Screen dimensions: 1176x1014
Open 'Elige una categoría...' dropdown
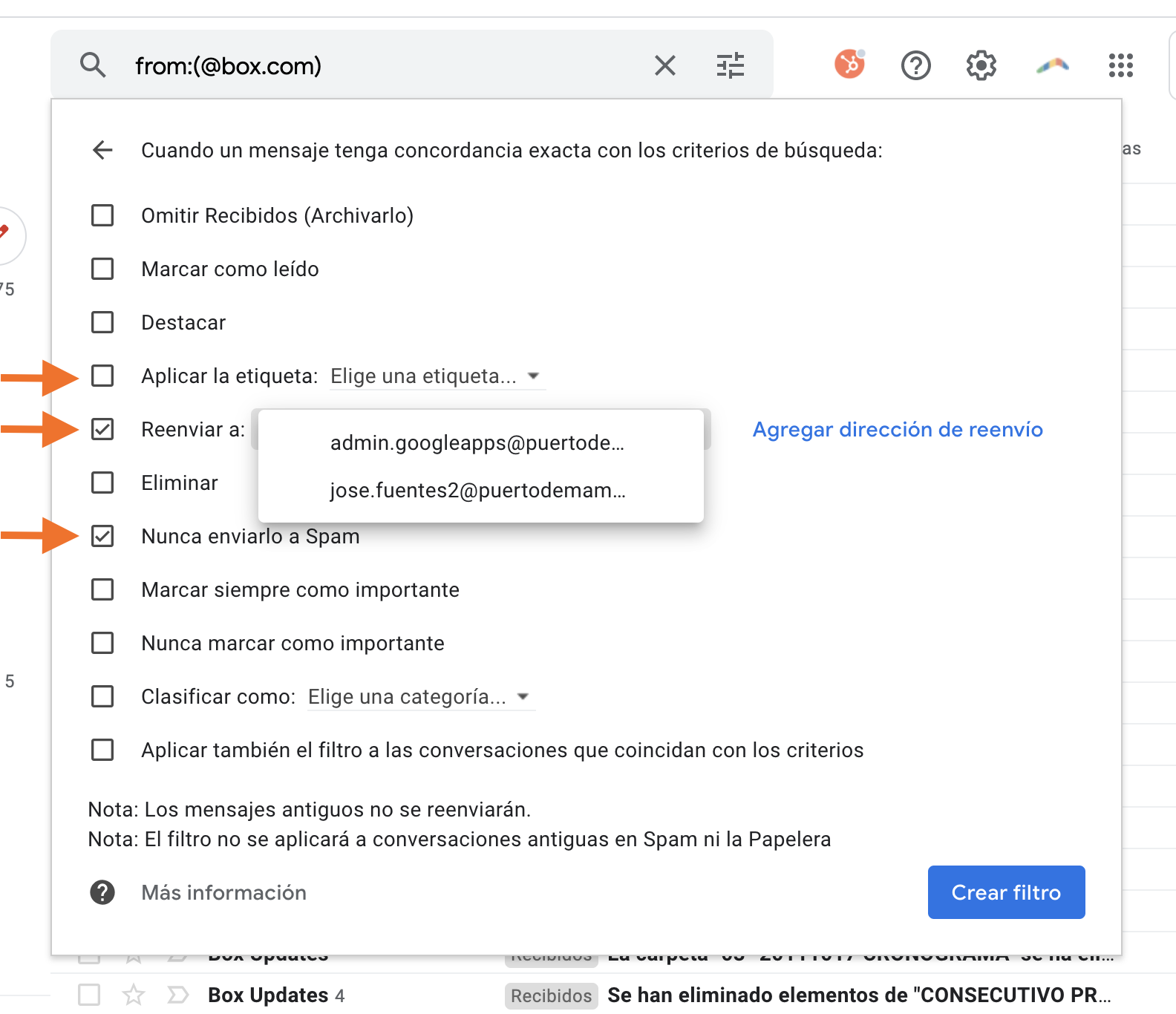[418, 697]
